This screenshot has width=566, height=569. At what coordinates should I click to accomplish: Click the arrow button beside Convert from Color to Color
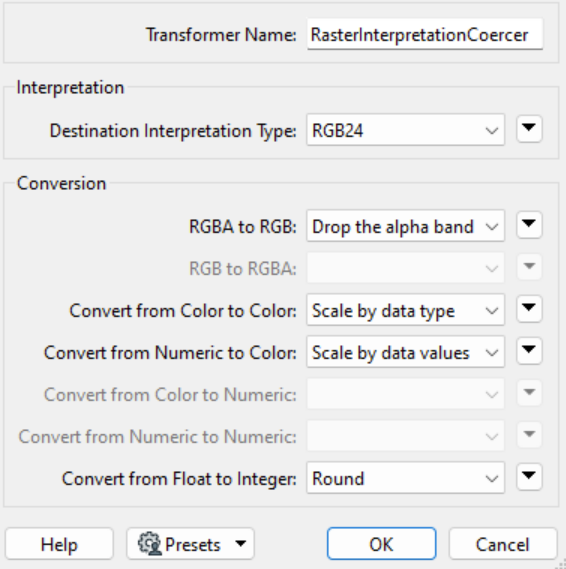[529, 309]
